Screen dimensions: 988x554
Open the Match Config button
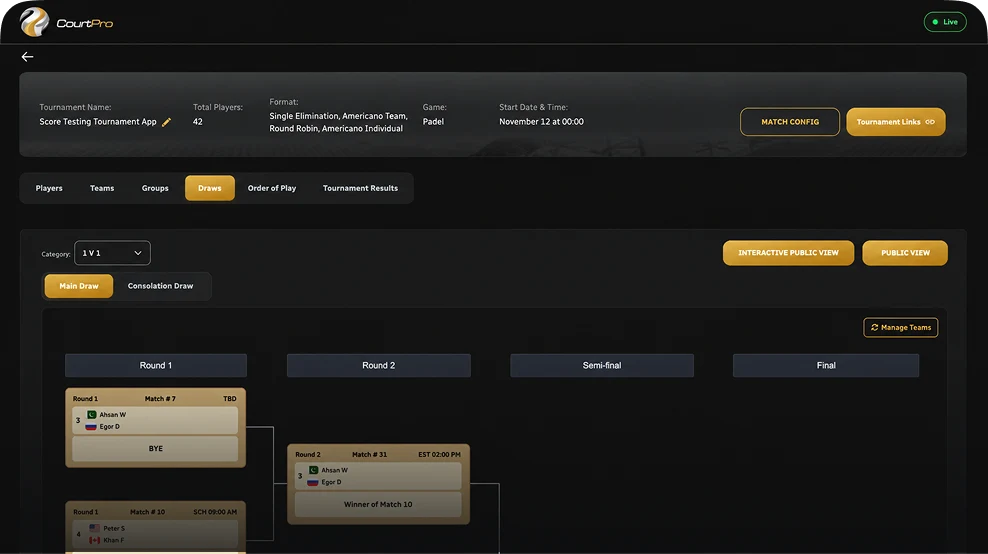790,122
